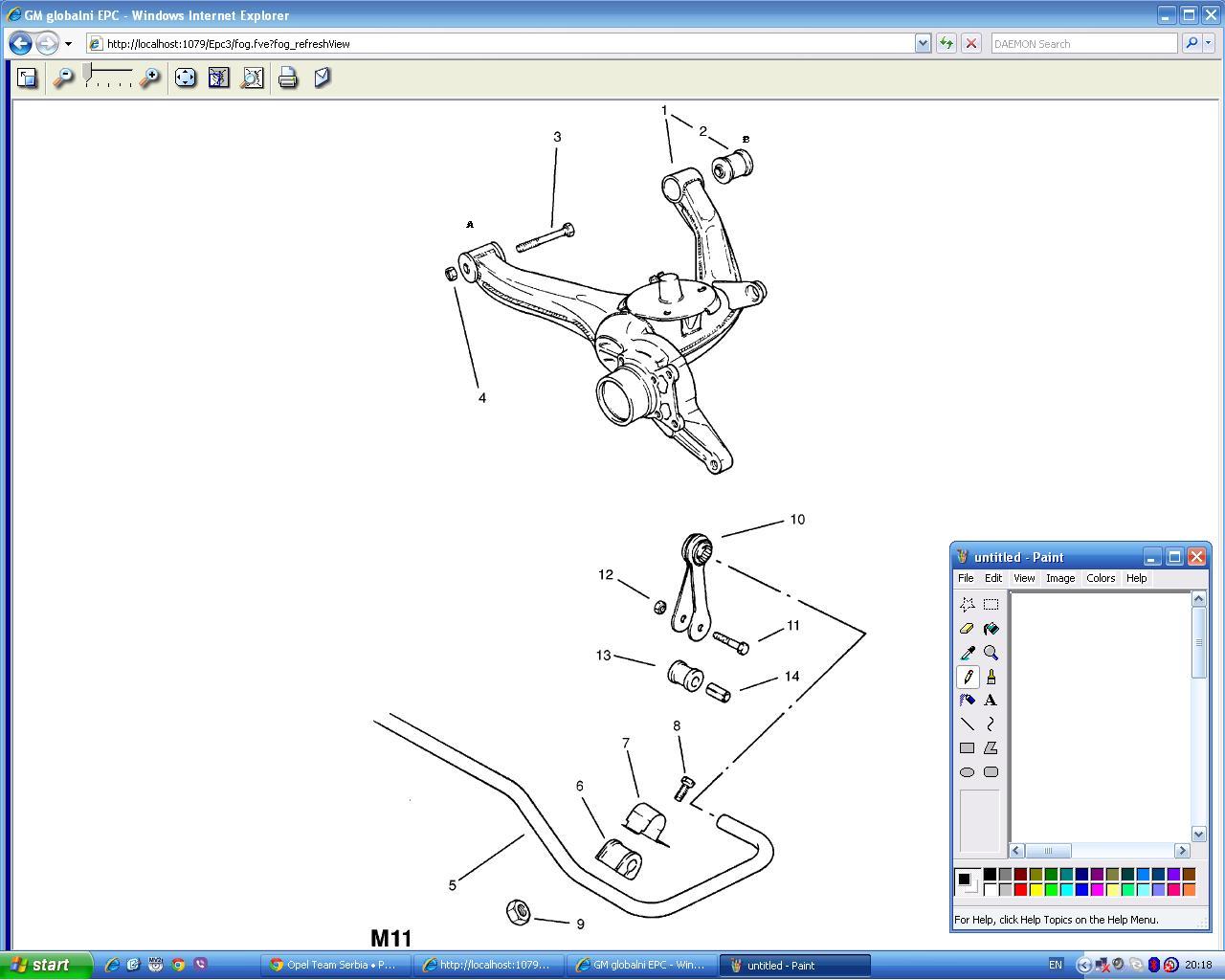Pick the bright green swatch in Paint palette
The width and height of the screenshot is (1225, 980).
1051,890
